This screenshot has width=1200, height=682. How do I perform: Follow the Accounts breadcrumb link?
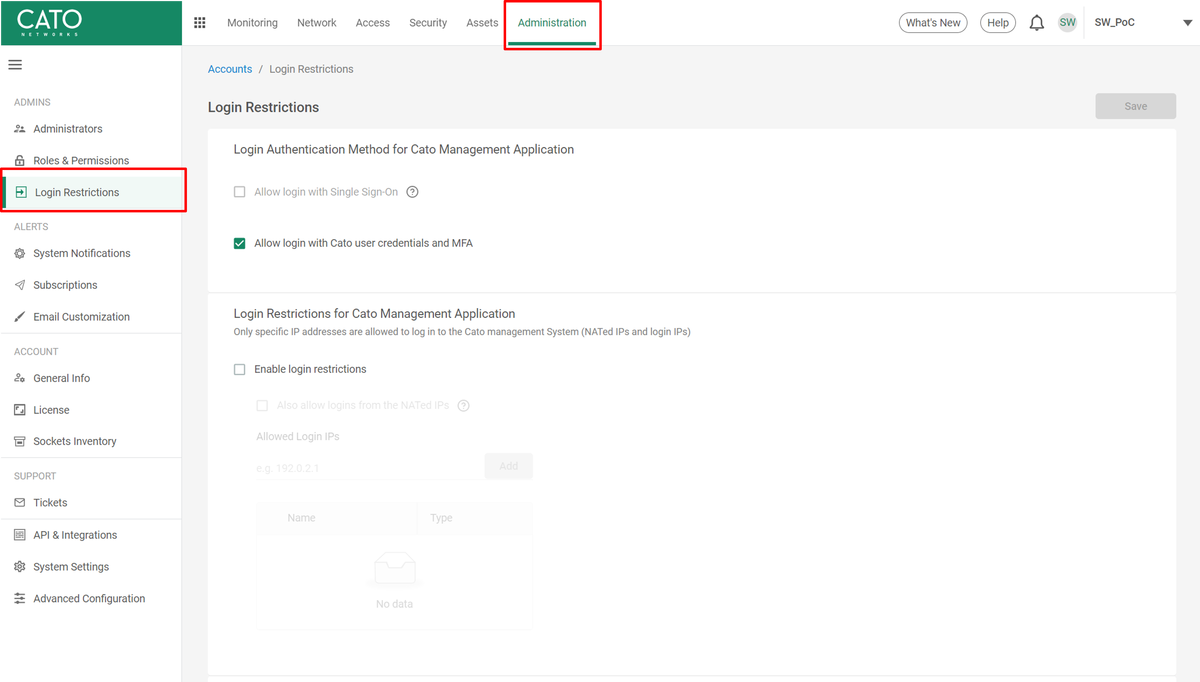(x=230, y=69)
